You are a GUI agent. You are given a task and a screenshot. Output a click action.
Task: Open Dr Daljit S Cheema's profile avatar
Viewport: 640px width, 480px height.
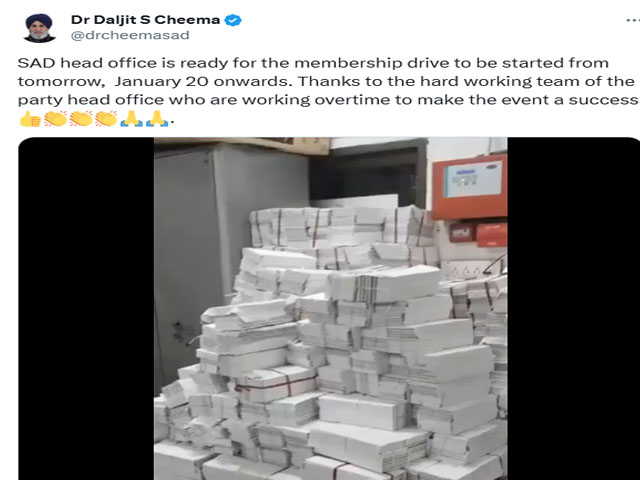point(40,28)
